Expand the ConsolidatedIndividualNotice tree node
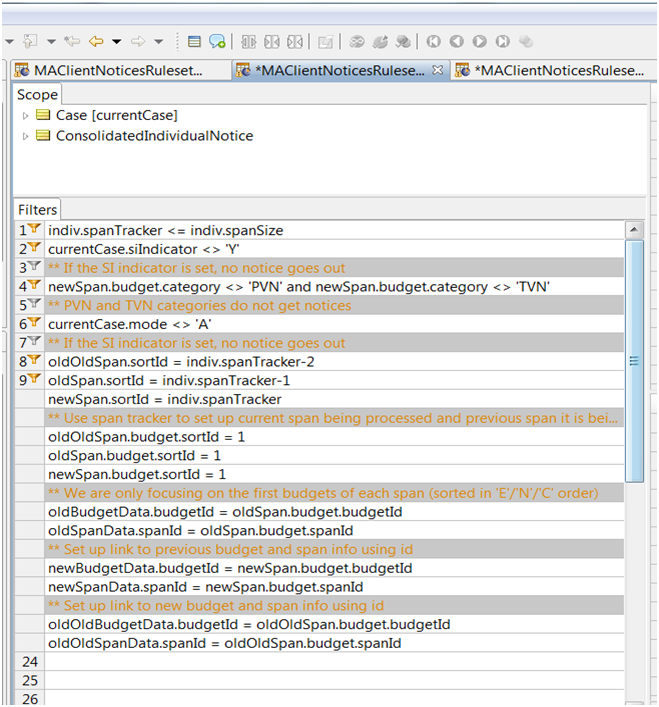 coord(25,136)
